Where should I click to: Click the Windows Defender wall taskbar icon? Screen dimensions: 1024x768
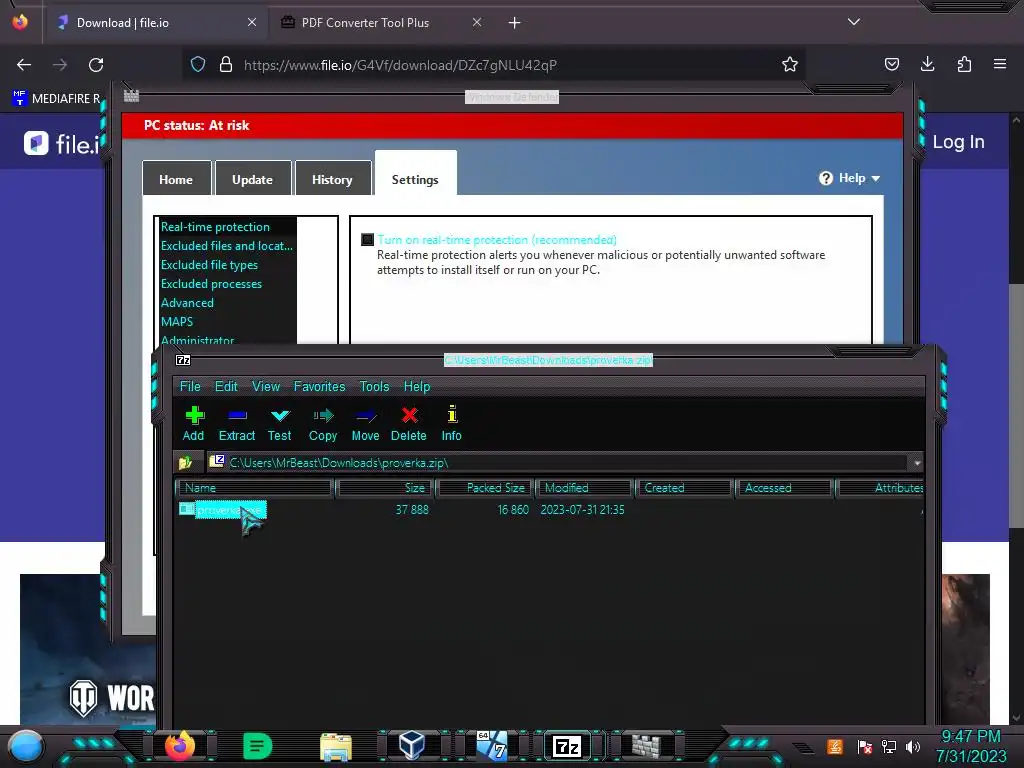[x=645, y=746]
